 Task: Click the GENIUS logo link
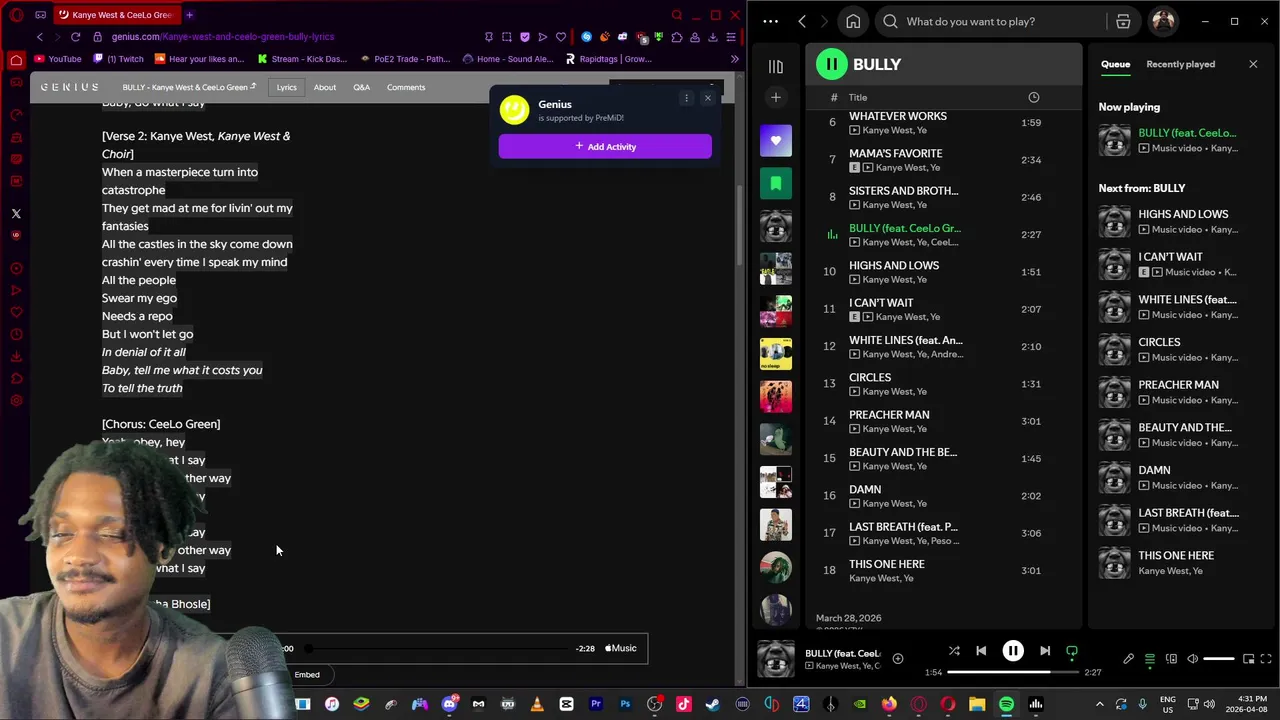coord(69,87)
